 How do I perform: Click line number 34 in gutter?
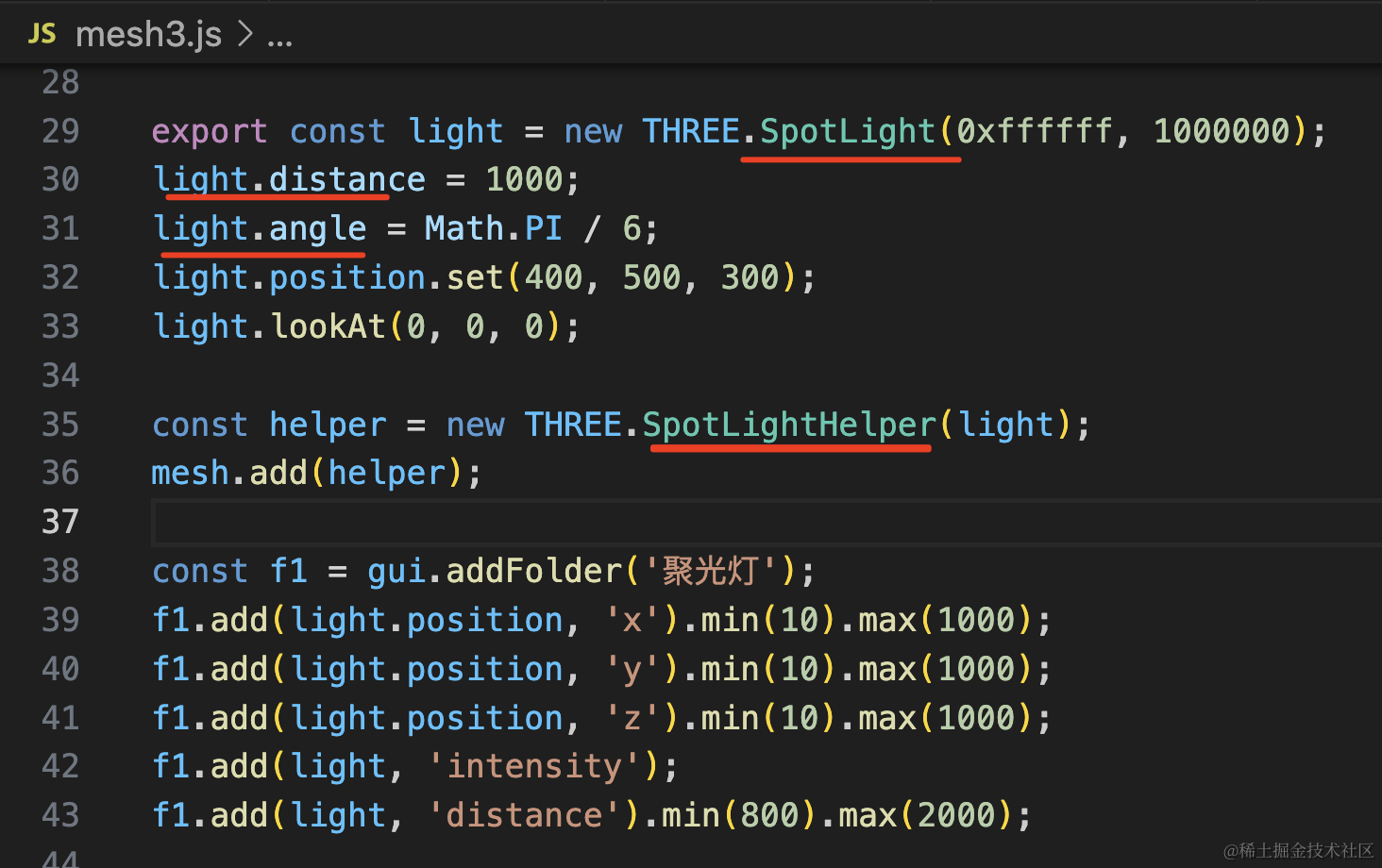tap(60, 376)
